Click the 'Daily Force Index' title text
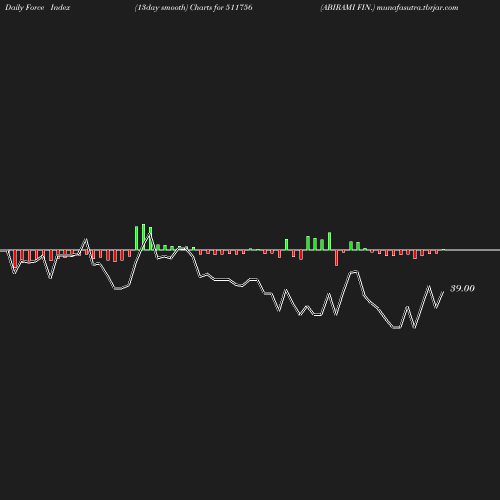 (x=37, y=8)
